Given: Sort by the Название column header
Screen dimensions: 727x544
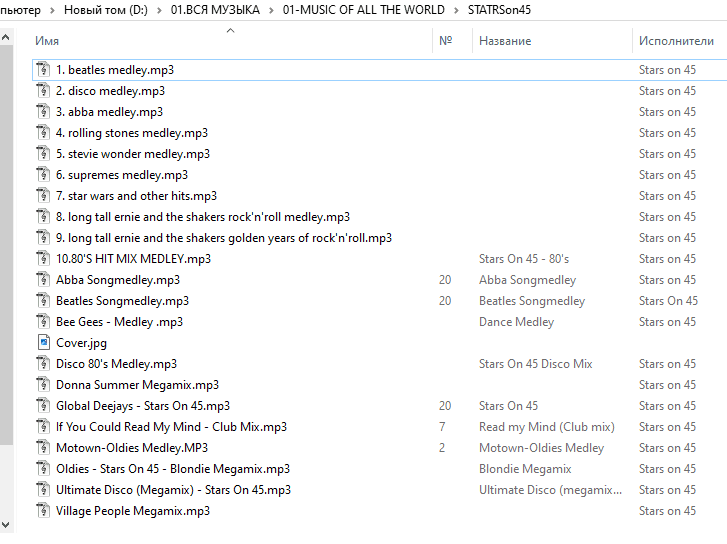Looking at the screenshot, I should pos(505,41).
